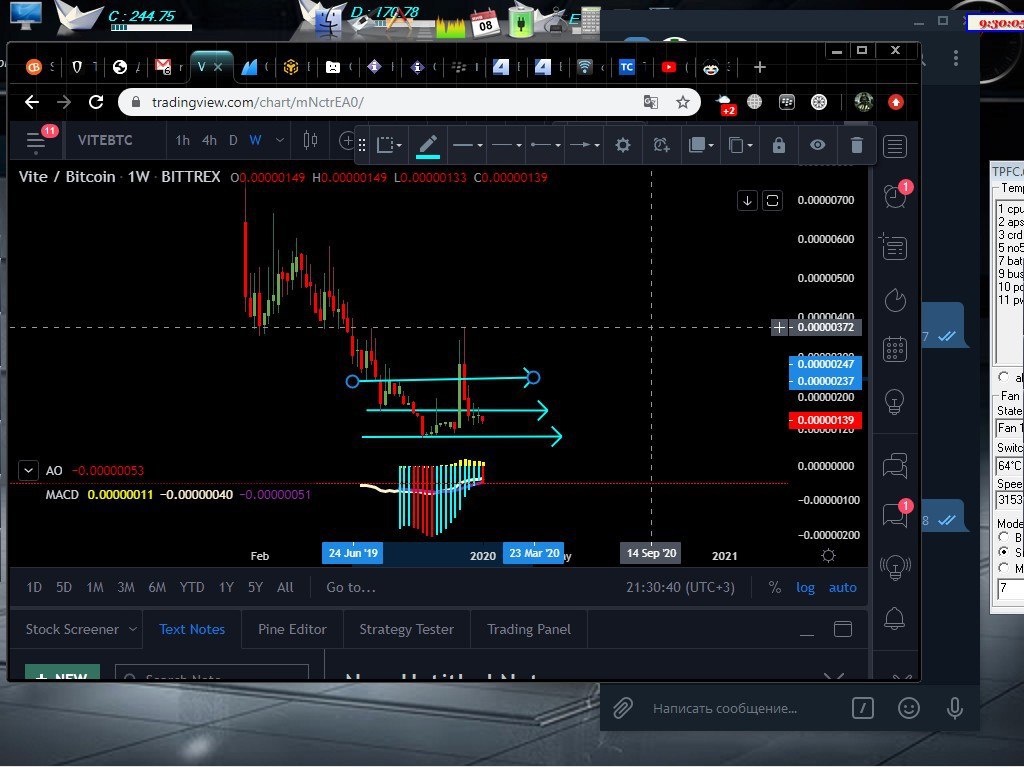1024x768 pixels.
Task: Click the time zone clock 21:30:40 (UTC+3)
Action: tap(680, 588)
